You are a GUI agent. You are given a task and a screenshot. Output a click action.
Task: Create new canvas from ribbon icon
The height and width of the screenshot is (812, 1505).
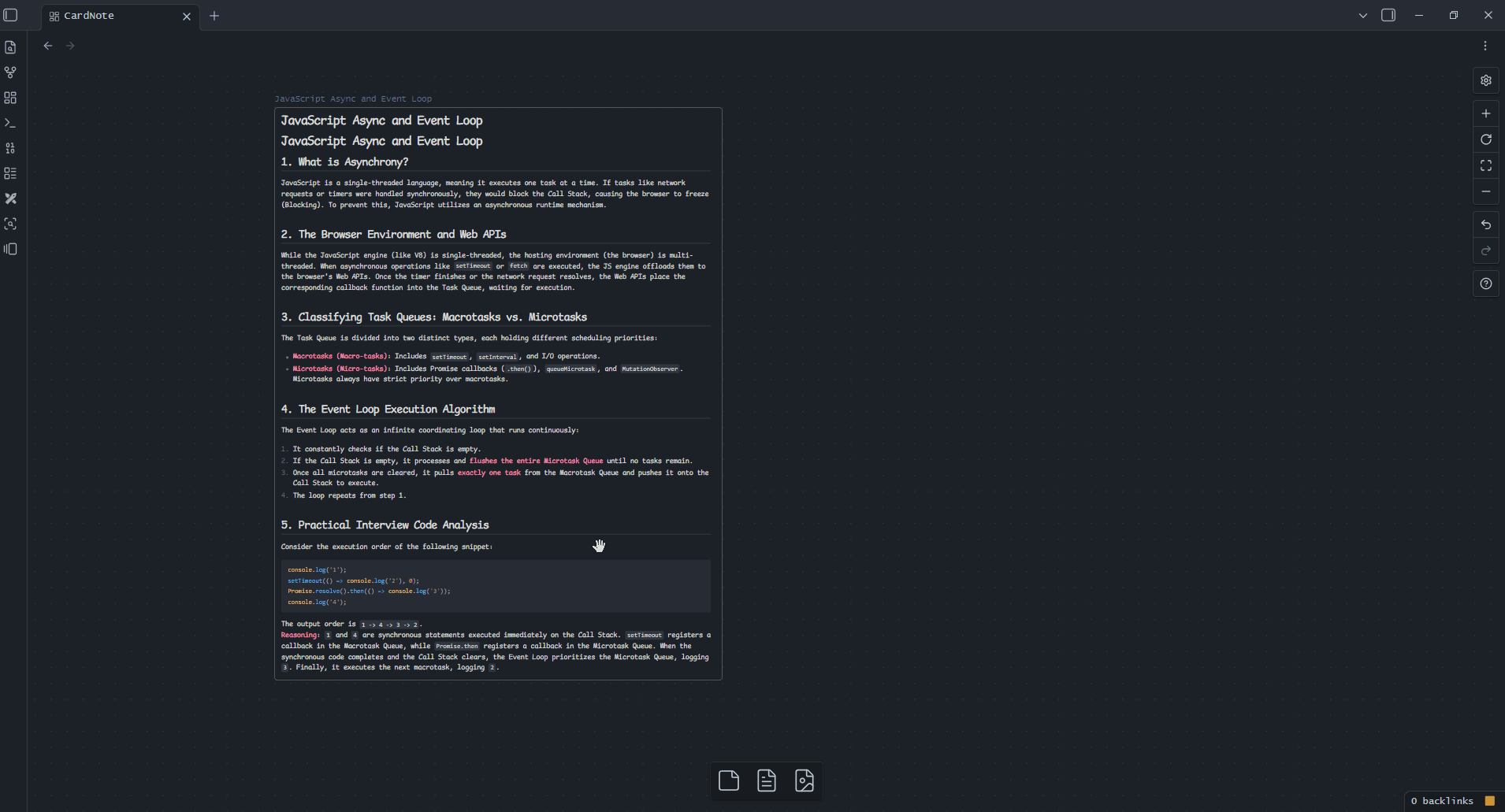tap(10, 98)
